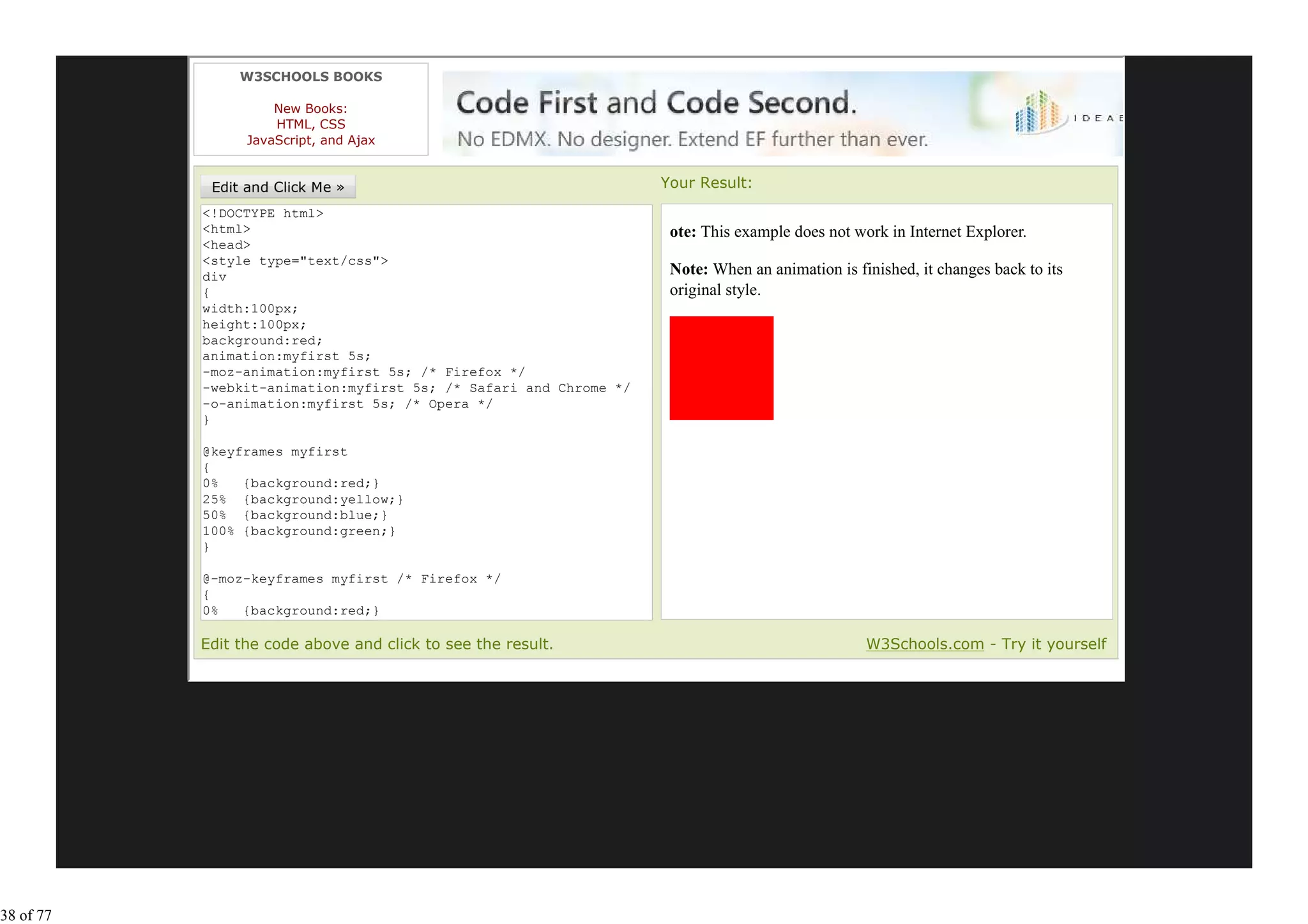Click the Edit and Click Me button

point(278,187)
